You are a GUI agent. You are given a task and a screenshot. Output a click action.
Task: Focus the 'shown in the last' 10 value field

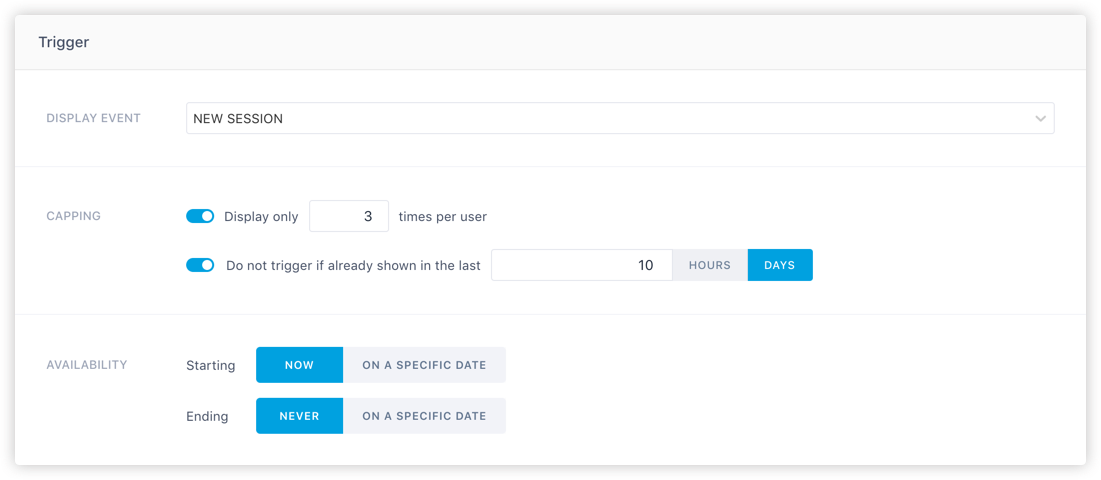click(582, 265)
